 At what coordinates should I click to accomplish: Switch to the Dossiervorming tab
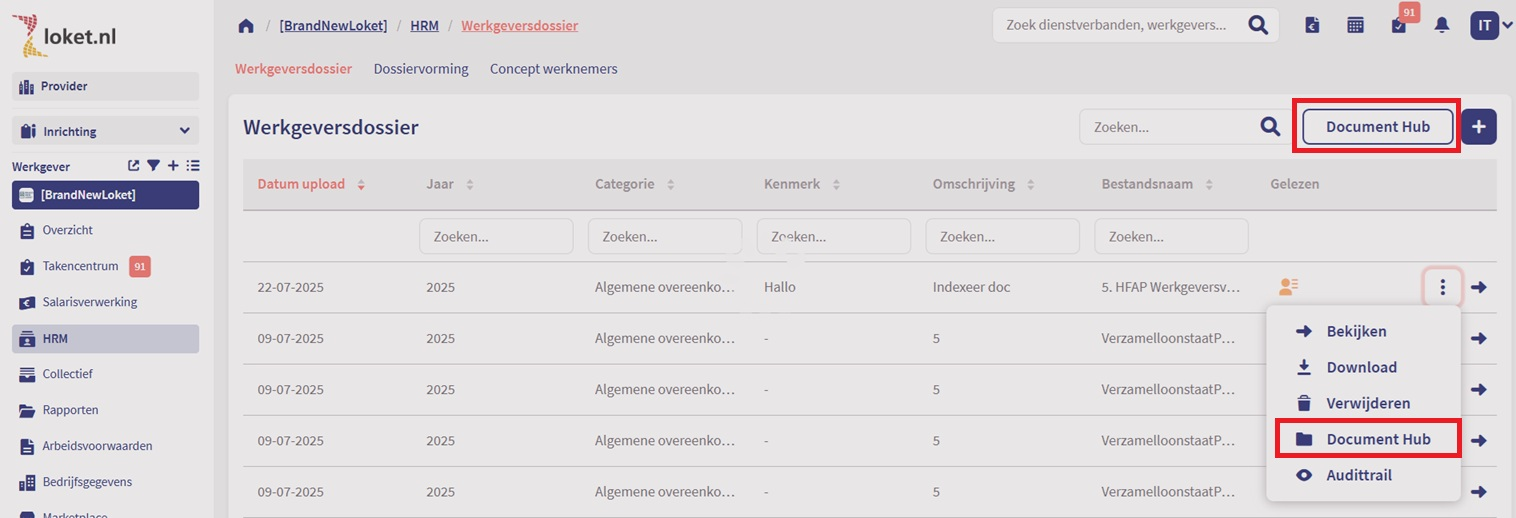click(420, 69)
